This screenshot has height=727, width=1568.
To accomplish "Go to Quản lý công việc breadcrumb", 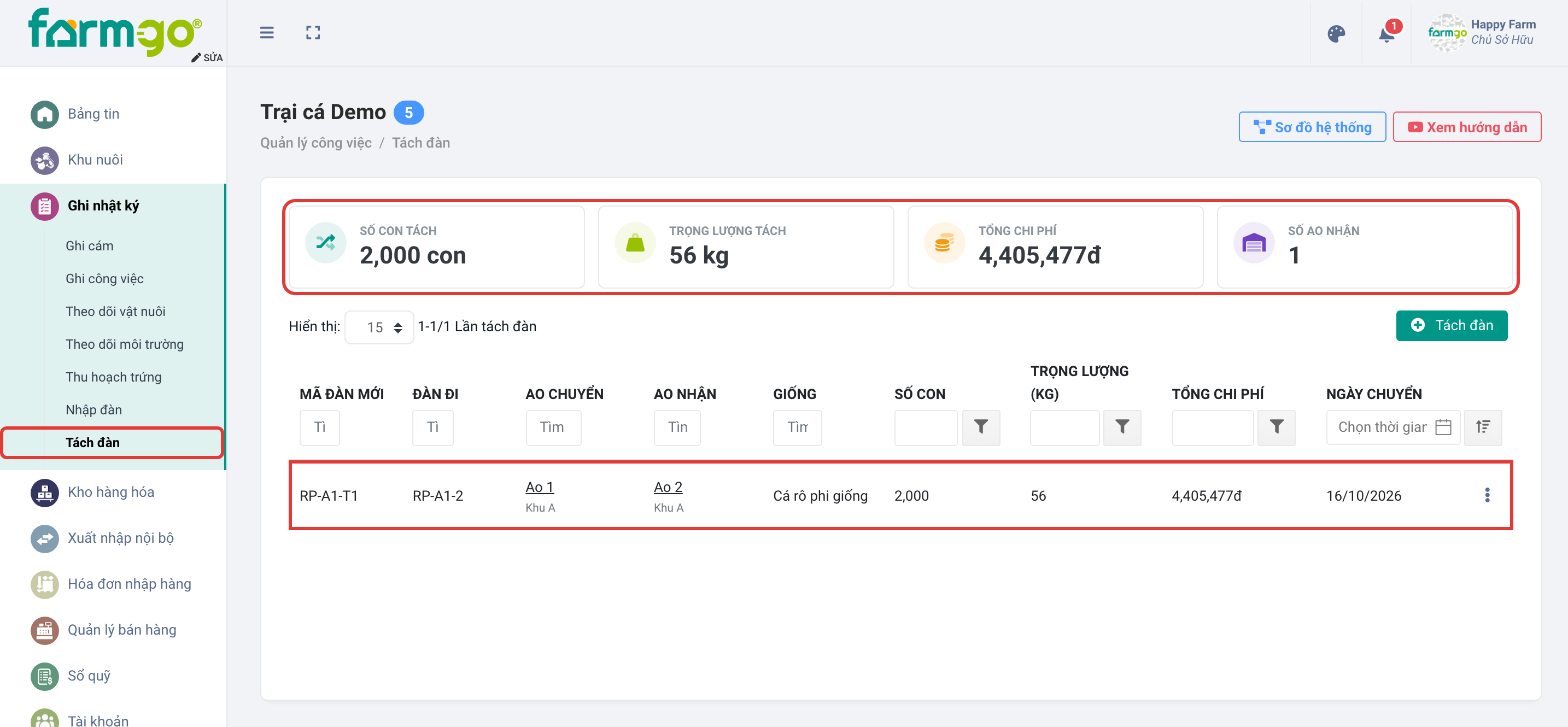I will [315, 143].
